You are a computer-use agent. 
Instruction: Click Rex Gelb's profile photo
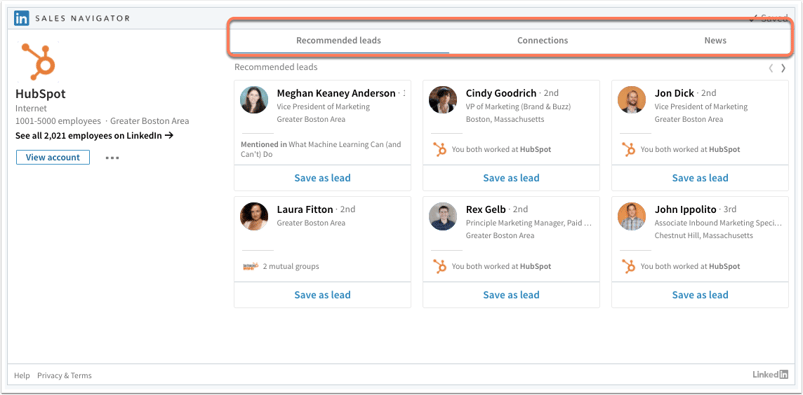tap(443, 216)
